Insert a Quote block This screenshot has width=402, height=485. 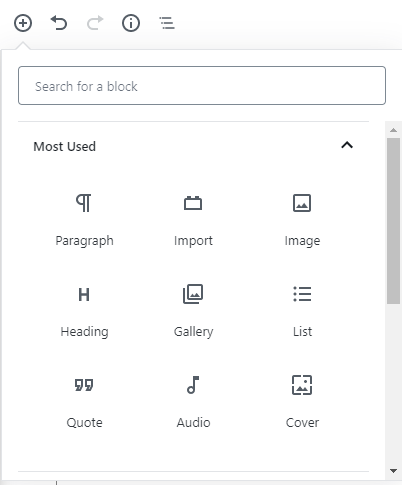click(x=84, y=402)
